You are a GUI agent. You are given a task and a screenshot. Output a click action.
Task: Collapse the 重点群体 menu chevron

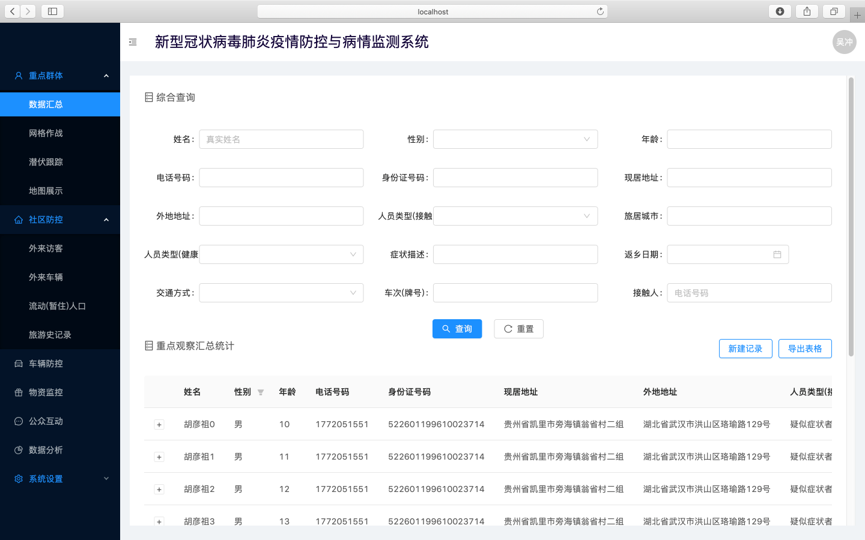pyautogui.click(x=106, y=76)
